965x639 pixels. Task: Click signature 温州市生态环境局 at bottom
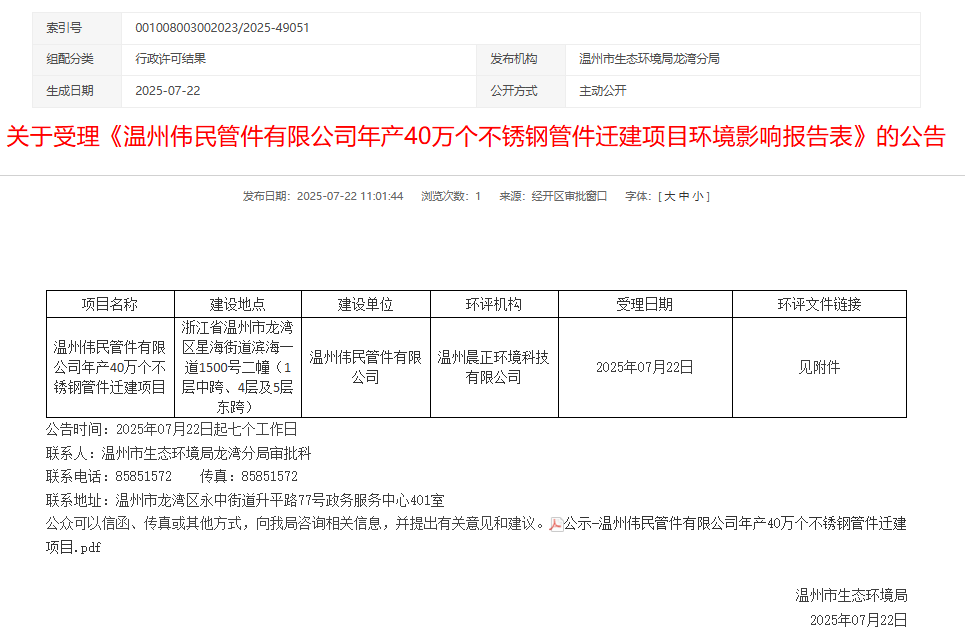point(851,596)
